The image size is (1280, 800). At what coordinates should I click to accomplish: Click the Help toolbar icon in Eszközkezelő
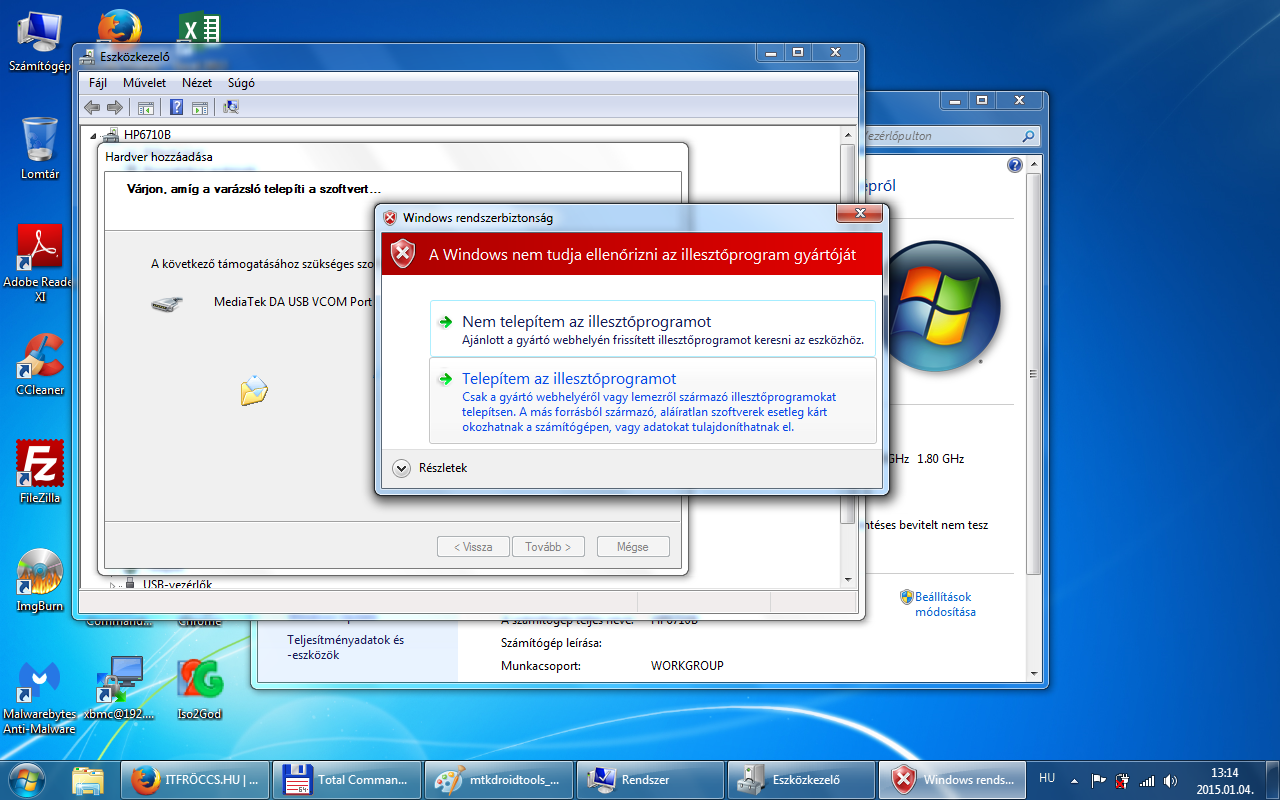click(176, 108)
